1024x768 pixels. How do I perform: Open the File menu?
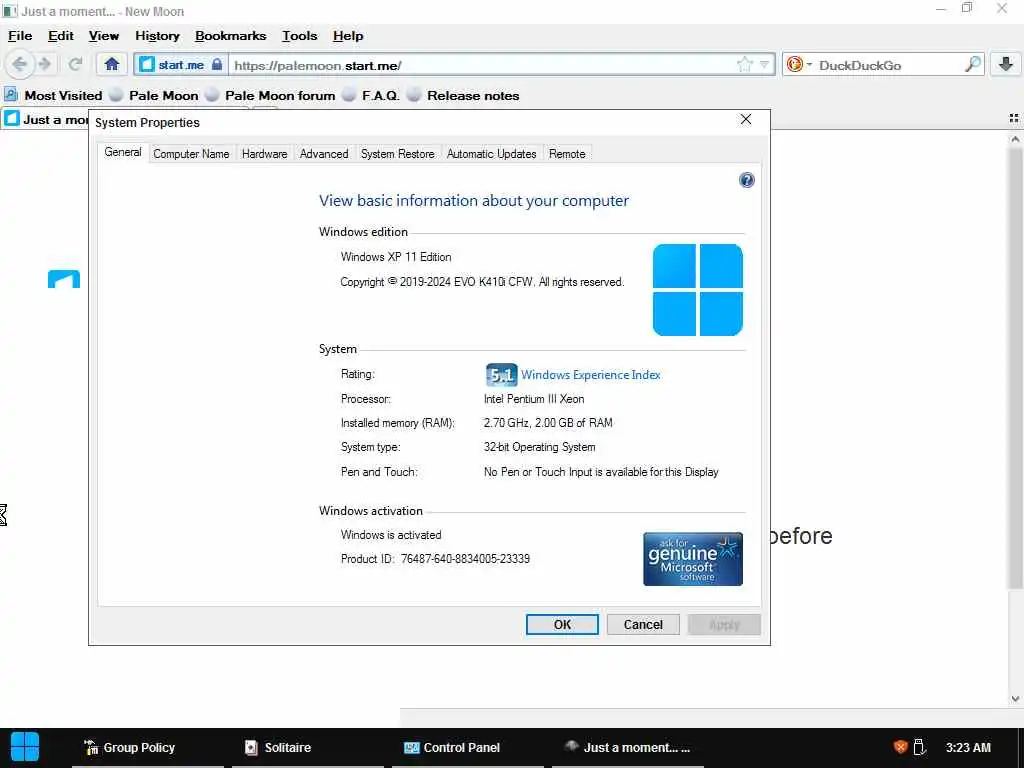tap(20, 36)
